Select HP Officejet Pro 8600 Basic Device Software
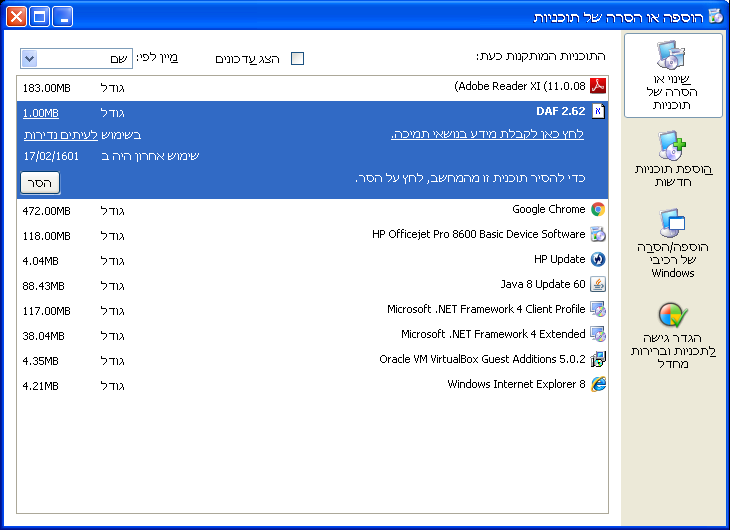The image size is (730, 530). [312, 236]
